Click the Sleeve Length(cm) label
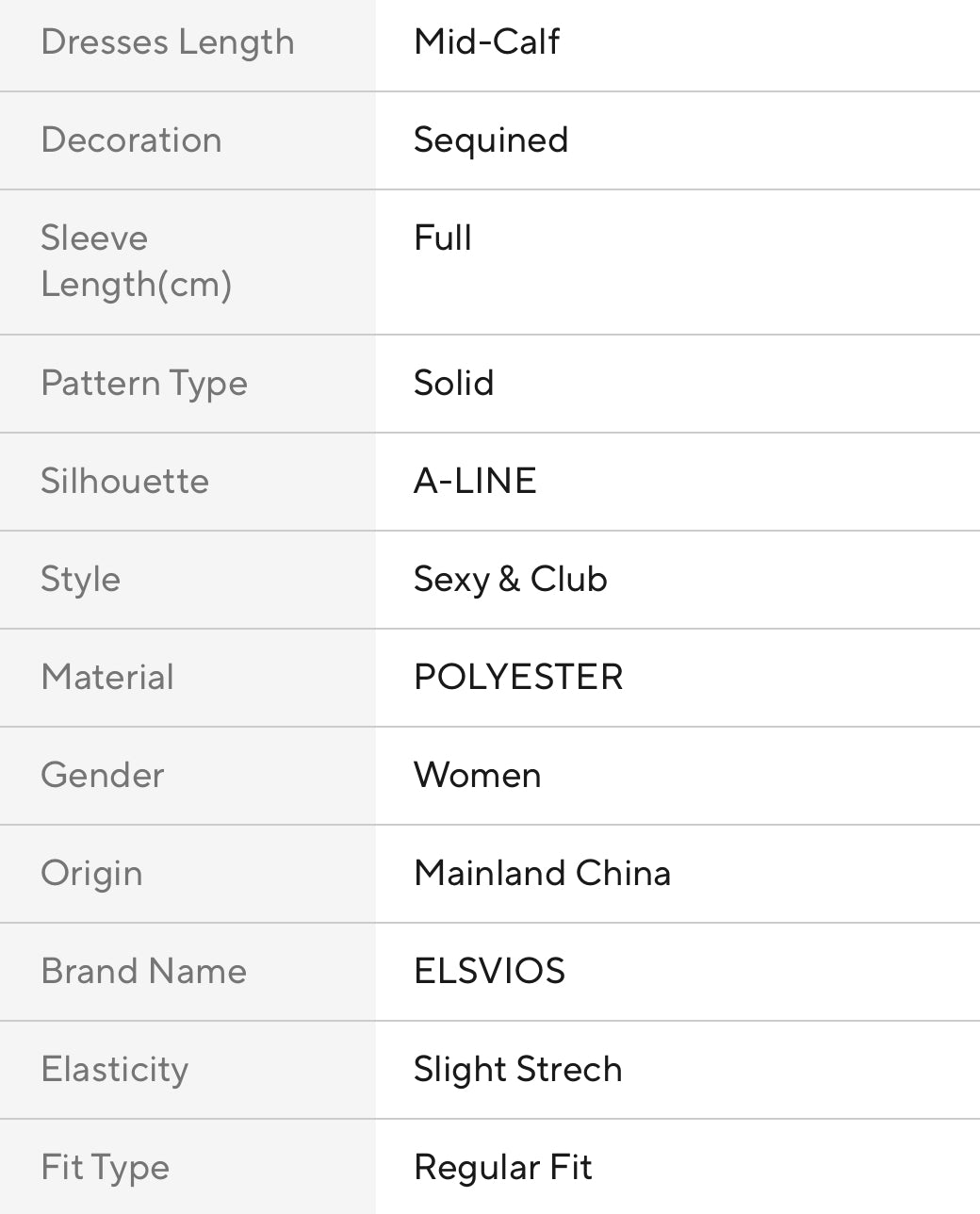Viewport: 980px width, 1214px height. (x=136, y=261)
